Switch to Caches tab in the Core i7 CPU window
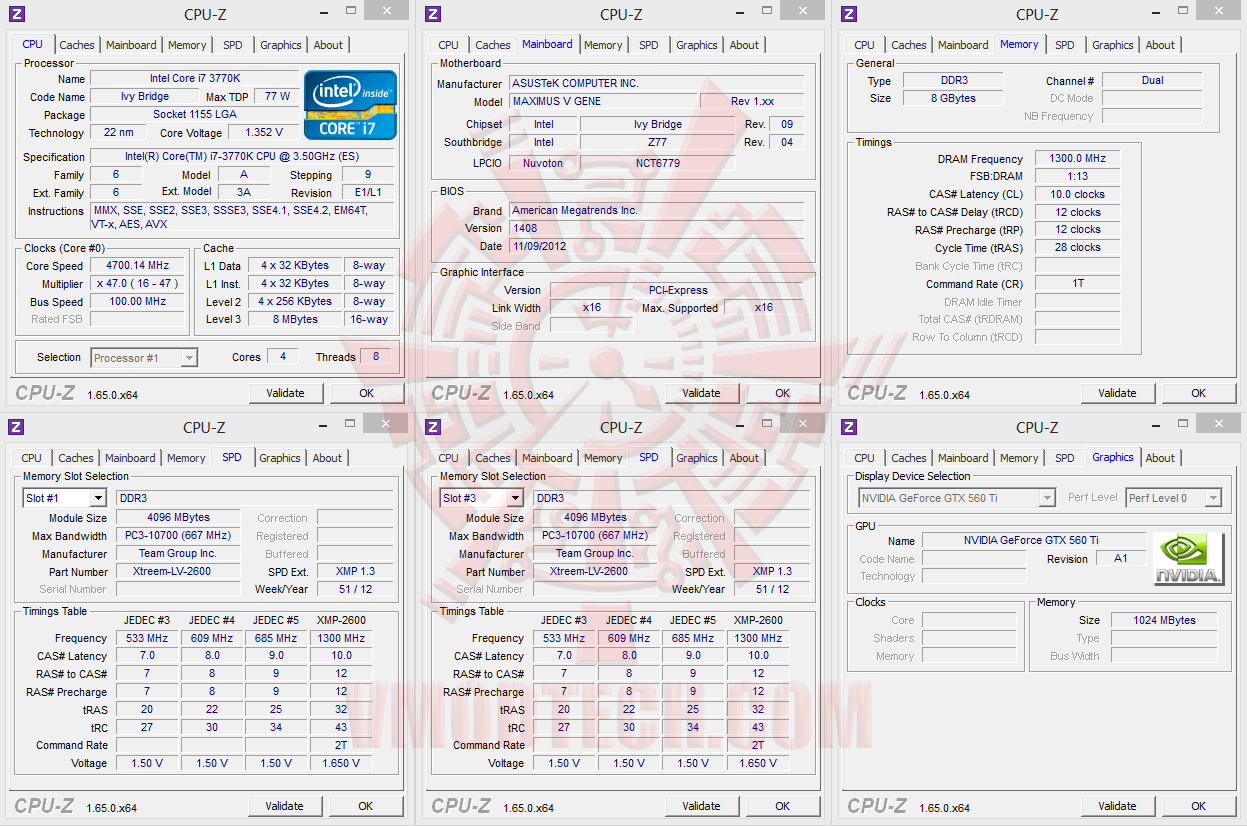 tap(77, 45)
